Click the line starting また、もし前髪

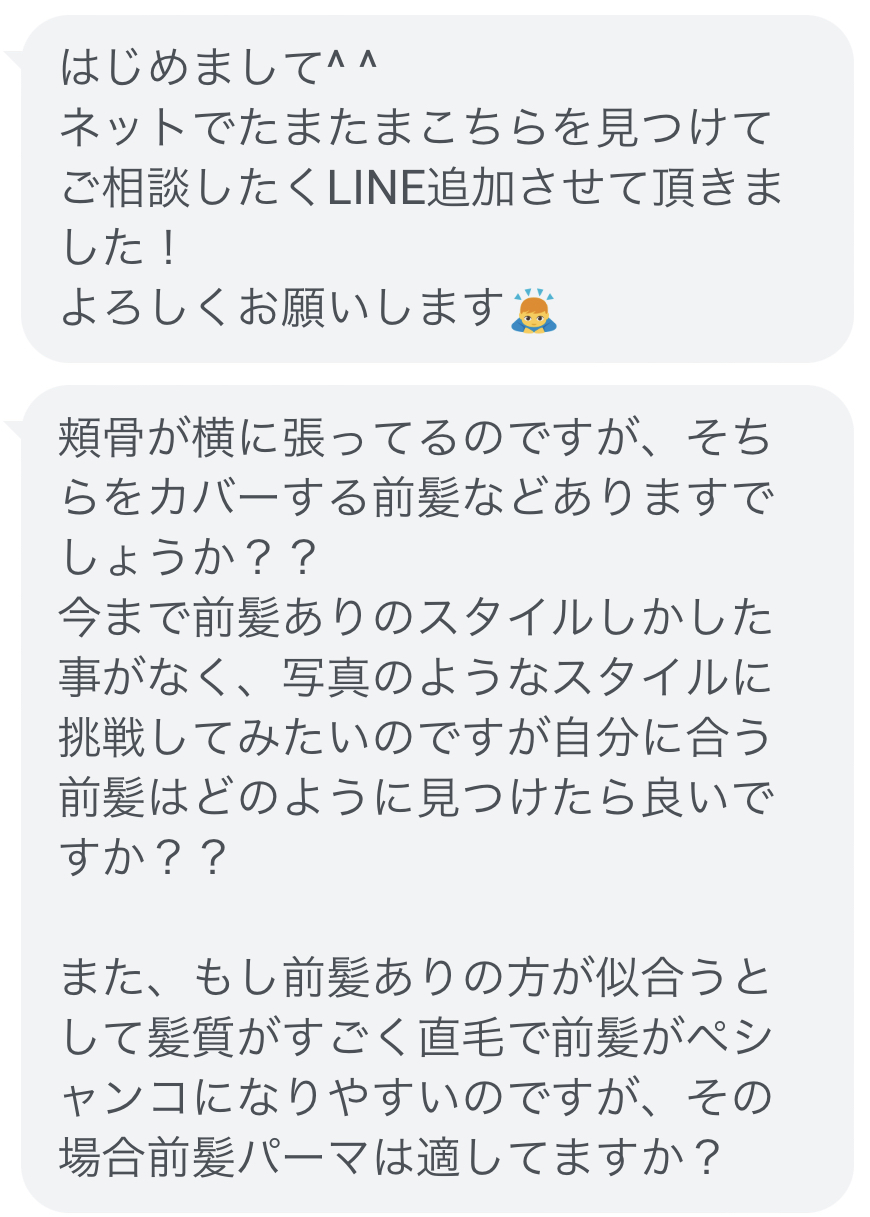[418, 980]
